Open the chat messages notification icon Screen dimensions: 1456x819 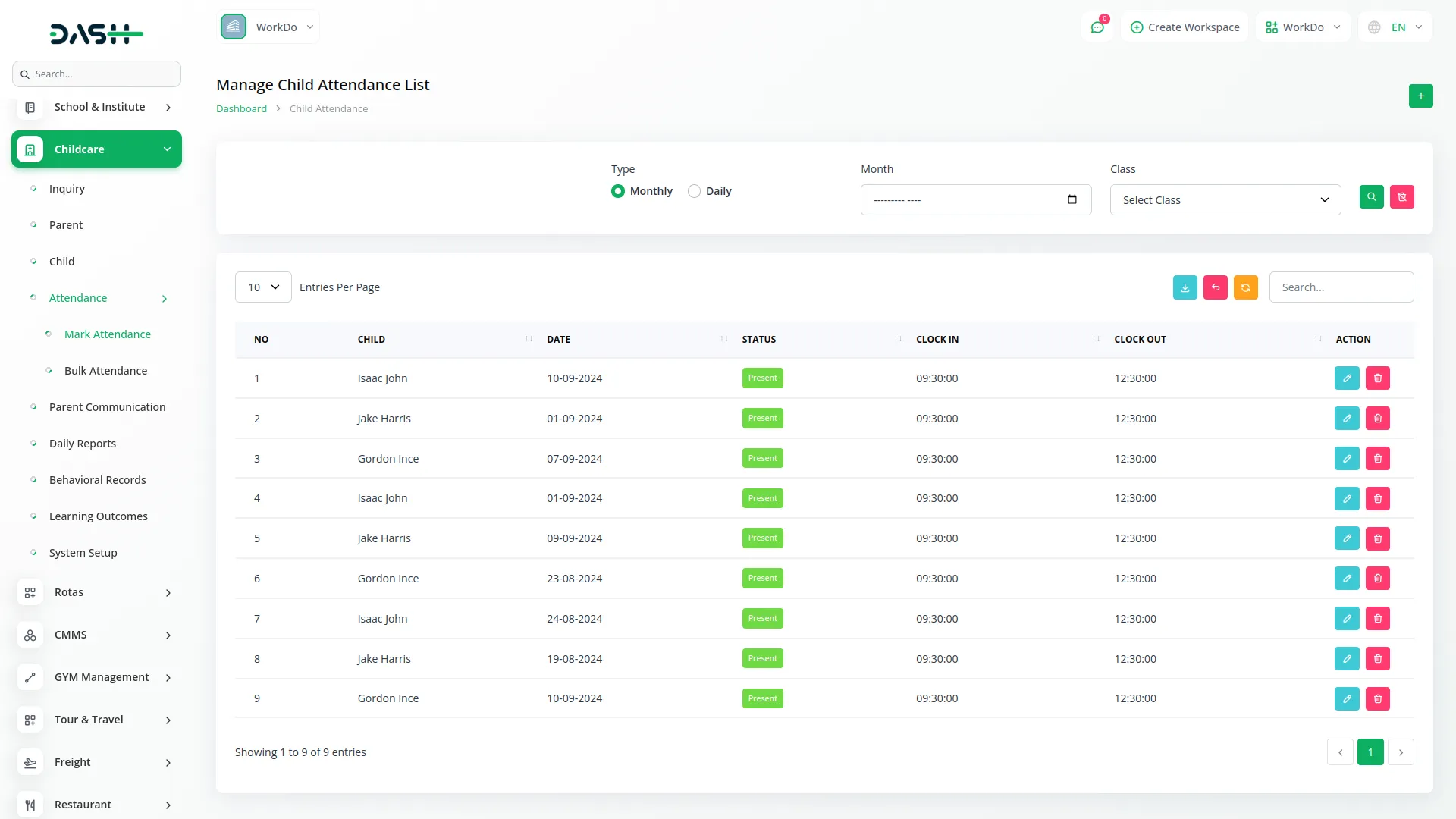point(1097,27)
